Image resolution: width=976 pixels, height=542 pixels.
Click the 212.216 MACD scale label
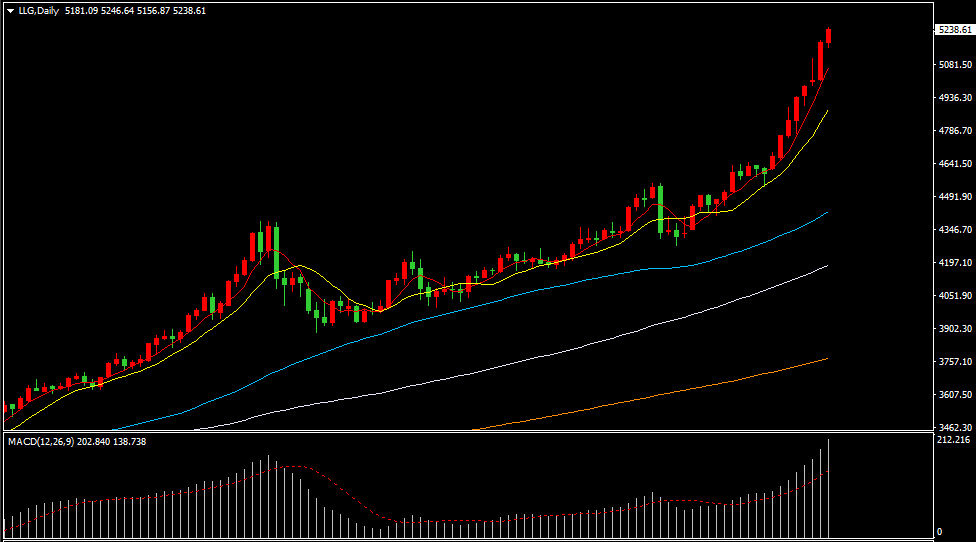click(954, 439)
